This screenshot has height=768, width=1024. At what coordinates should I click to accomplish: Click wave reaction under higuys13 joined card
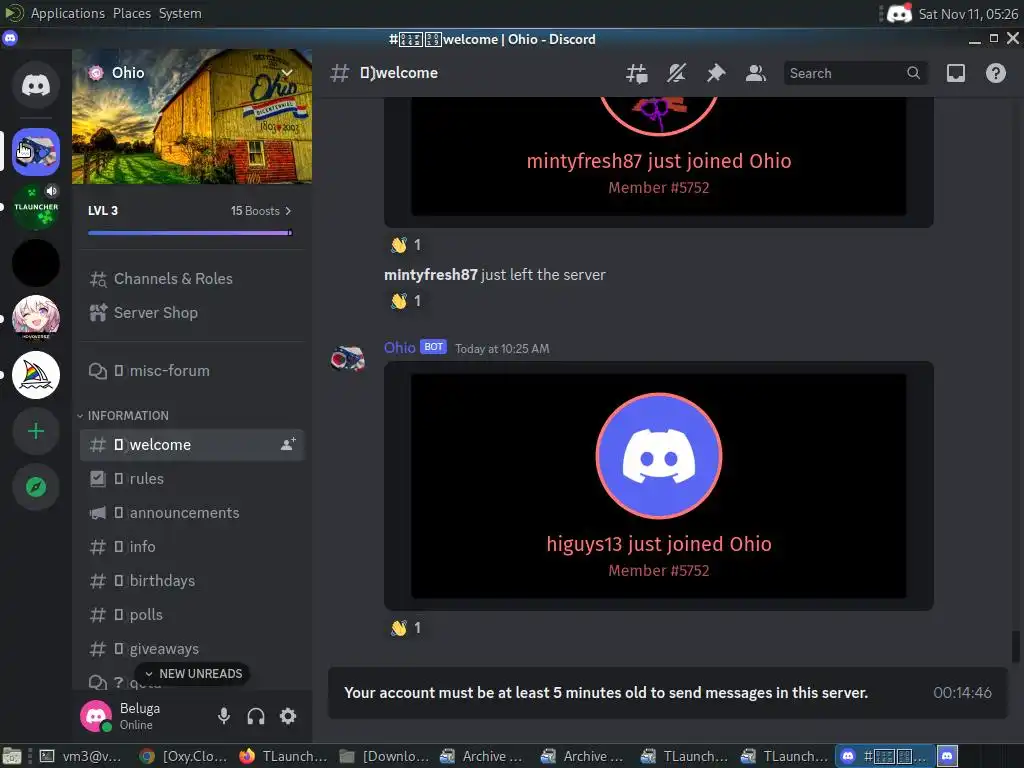click(406, 628)
